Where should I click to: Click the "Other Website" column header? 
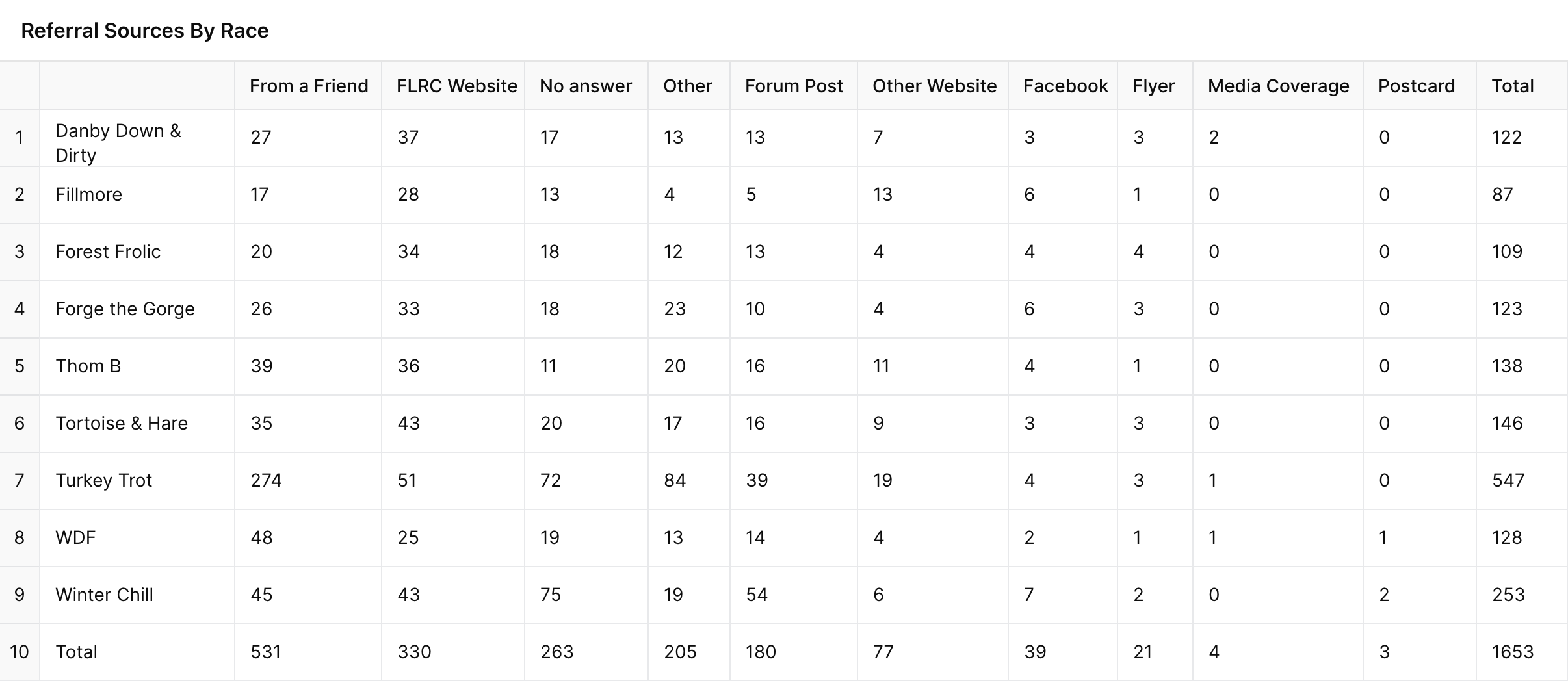(934, 86)
